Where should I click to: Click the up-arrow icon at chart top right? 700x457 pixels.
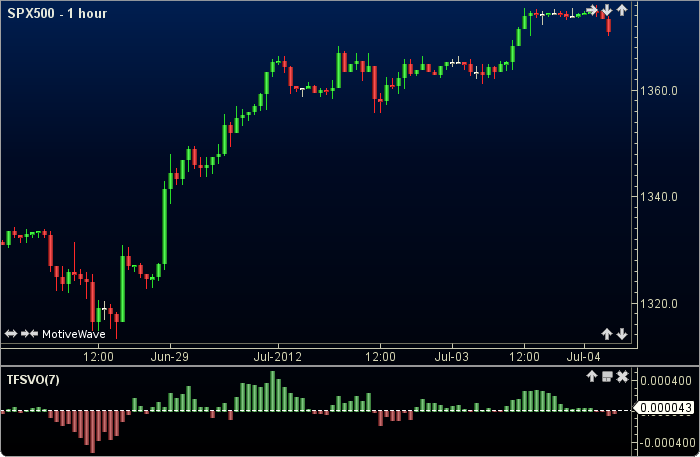coord(622,10)
